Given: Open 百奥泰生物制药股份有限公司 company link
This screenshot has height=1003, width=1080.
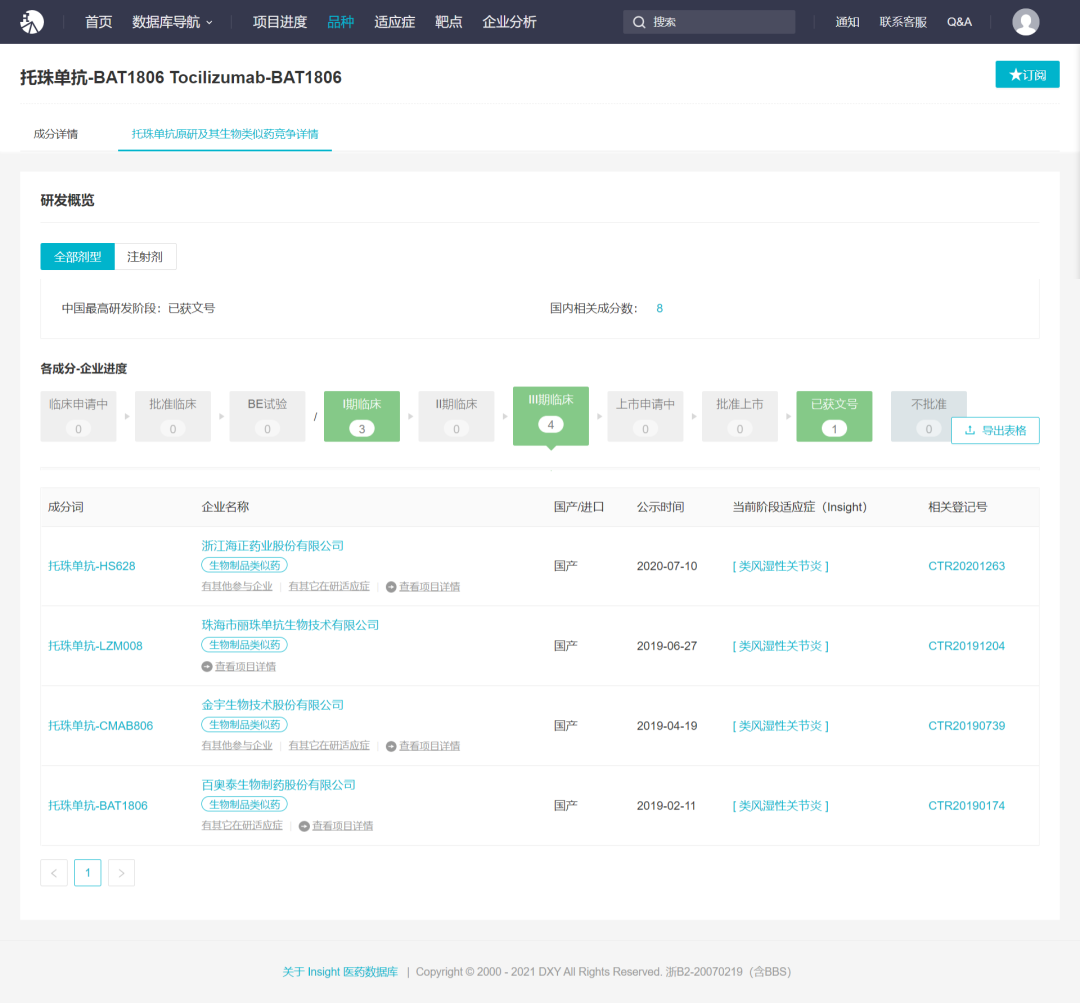Looking at the screenshot, I should tap(278, 785).
